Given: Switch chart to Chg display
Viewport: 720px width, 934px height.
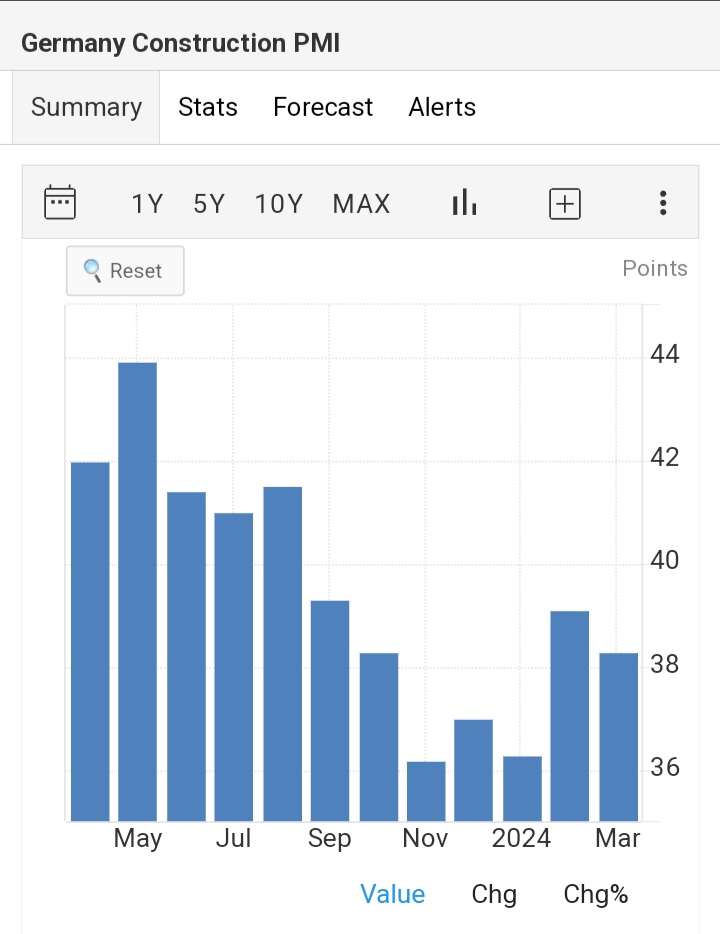Looking at the screenshot, I should pyautogui.click(x=494, y=894).
